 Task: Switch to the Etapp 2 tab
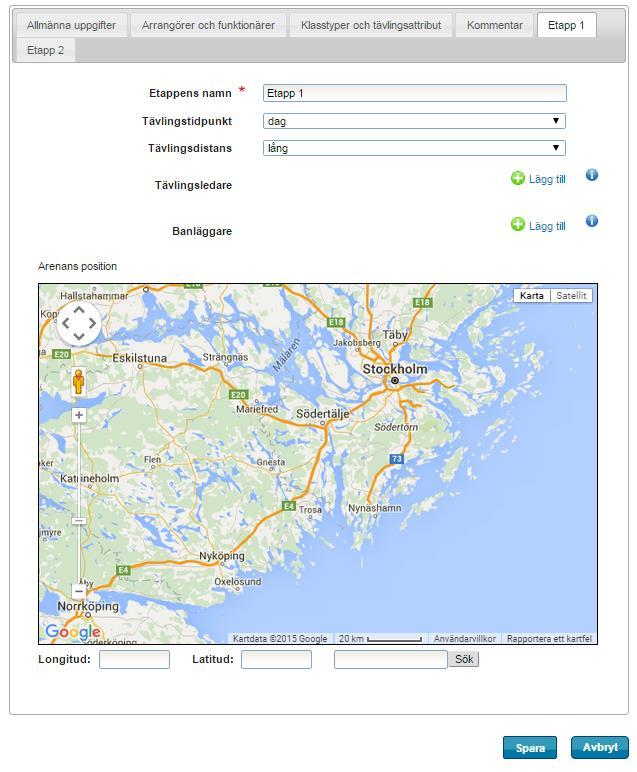(45, 50)
